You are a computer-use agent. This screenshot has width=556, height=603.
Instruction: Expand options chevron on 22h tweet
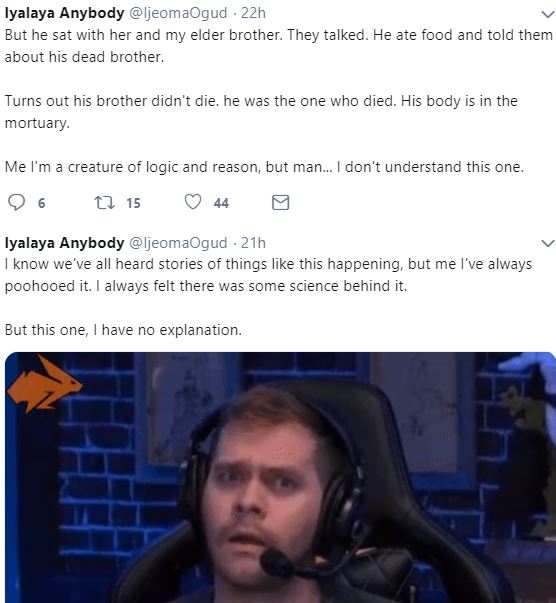[x=548, y=15]
